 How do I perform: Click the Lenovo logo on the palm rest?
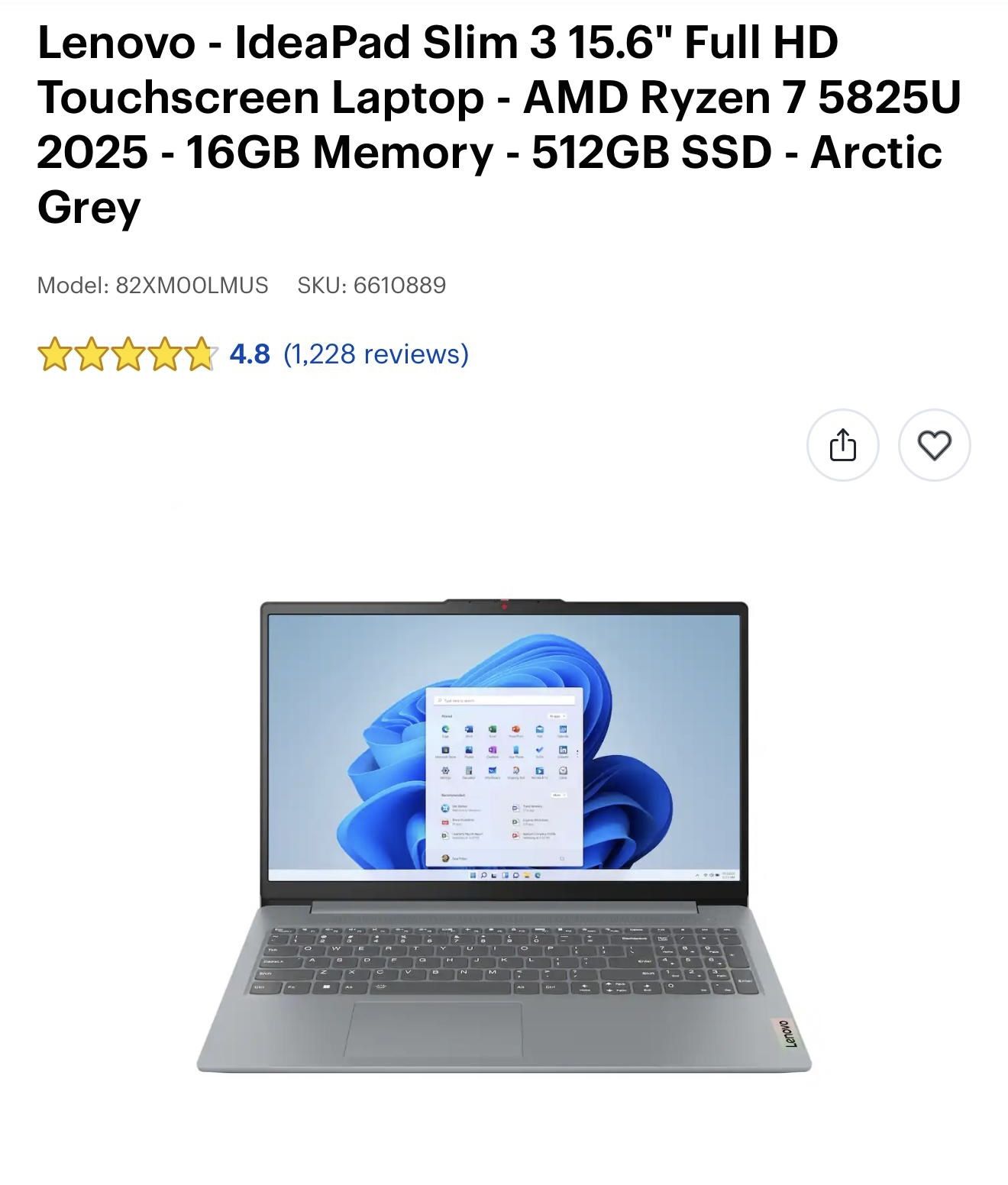click(x=785, y=1033)
